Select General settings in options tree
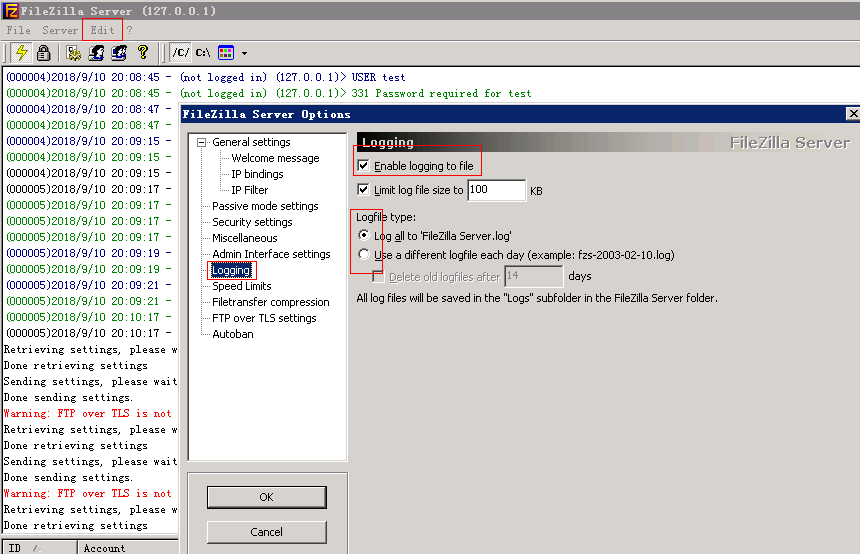The height and width of the screenshot is (554, 860). [x=251, y=142]
